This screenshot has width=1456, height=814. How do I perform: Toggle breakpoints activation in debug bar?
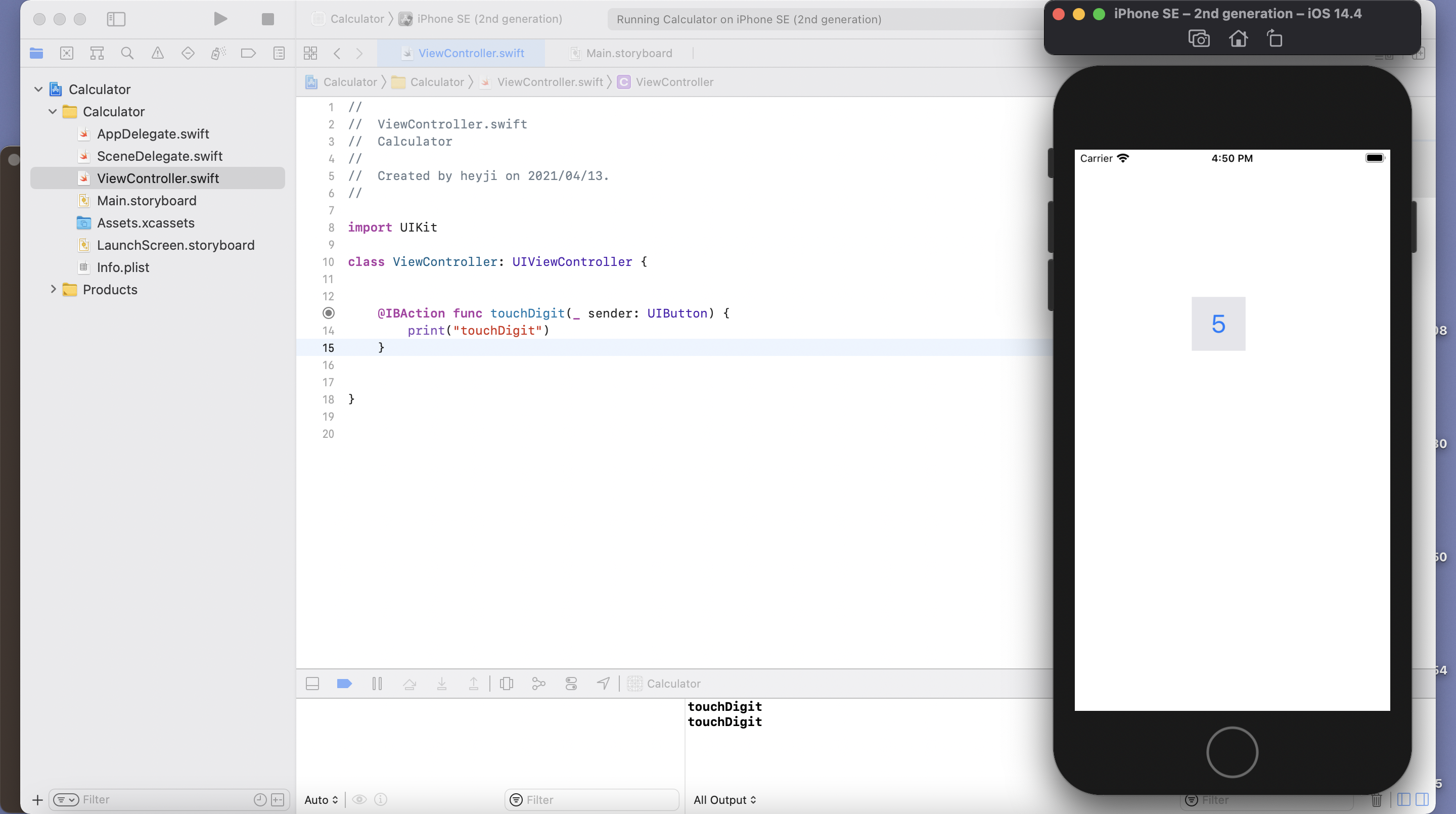[x=344, y=684]
